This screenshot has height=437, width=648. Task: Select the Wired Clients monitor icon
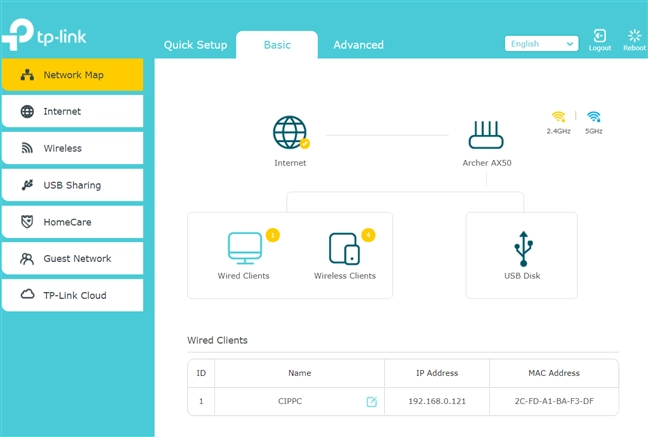tap(245, 248)
